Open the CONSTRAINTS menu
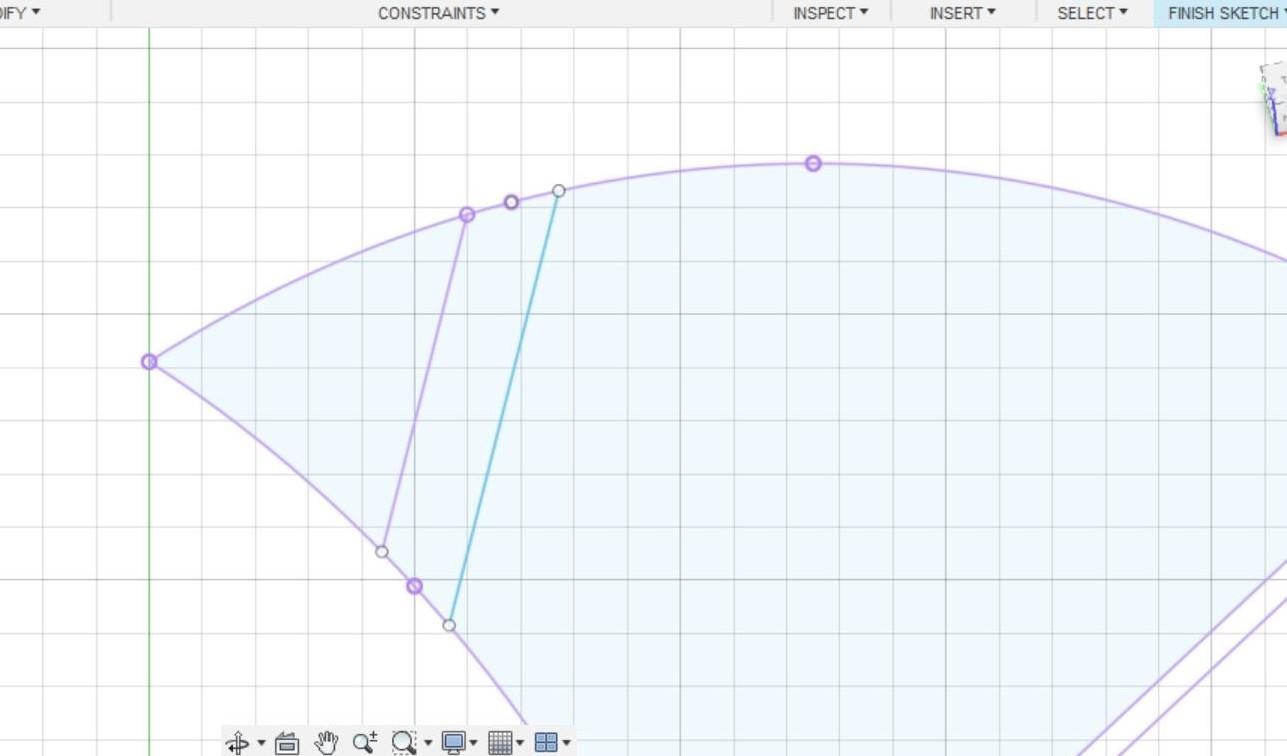The height and width of the screenshot is (756, 1287). tap(438, 13)
